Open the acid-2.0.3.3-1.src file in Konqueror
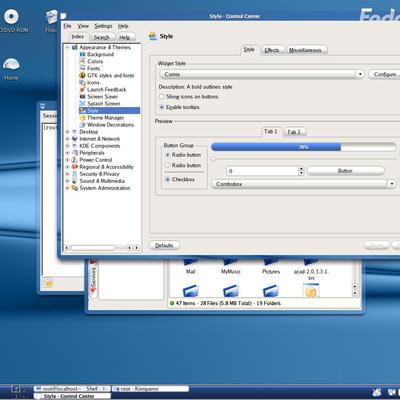This screenshot has height=400, width=400. (x=311, y=269)
